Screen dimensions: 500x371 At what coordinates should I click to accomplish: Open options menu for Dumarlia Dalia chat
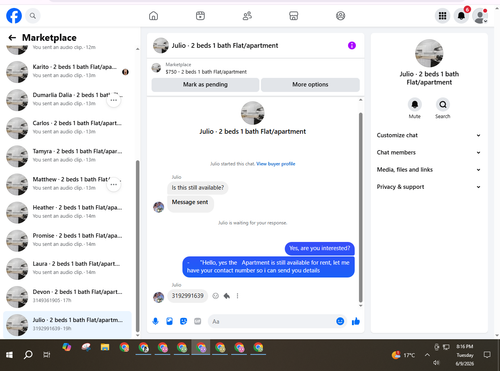click(x=113, y=100)
